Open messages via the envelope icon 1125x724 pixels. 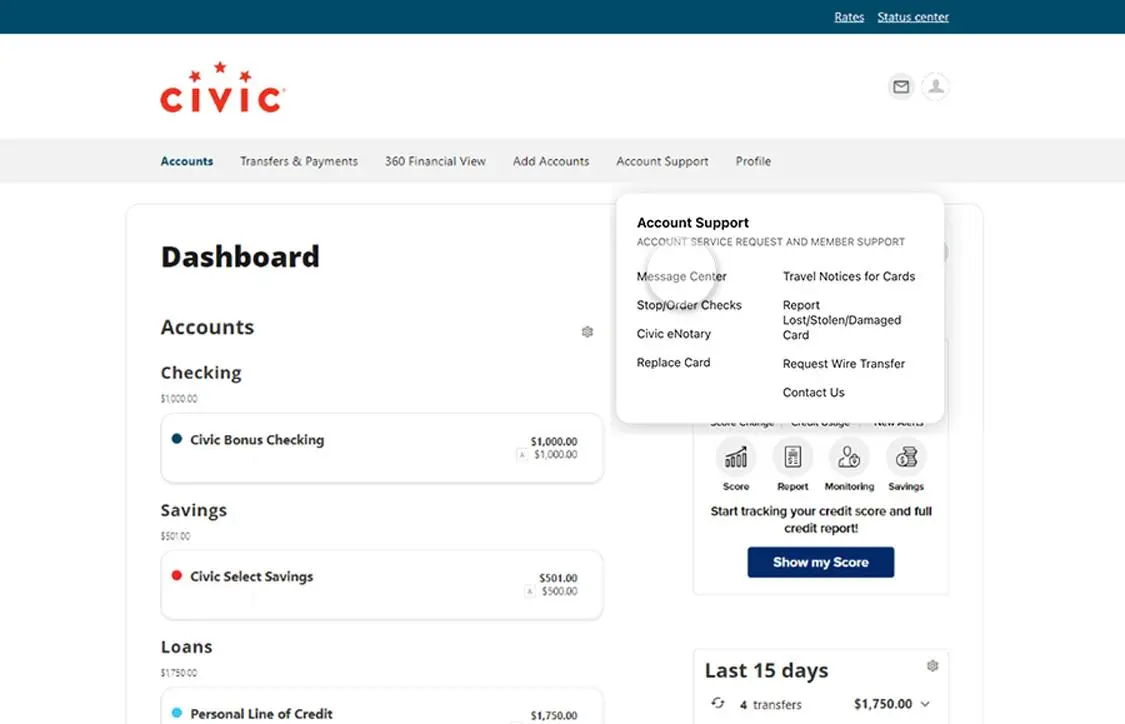pos(900,87)
